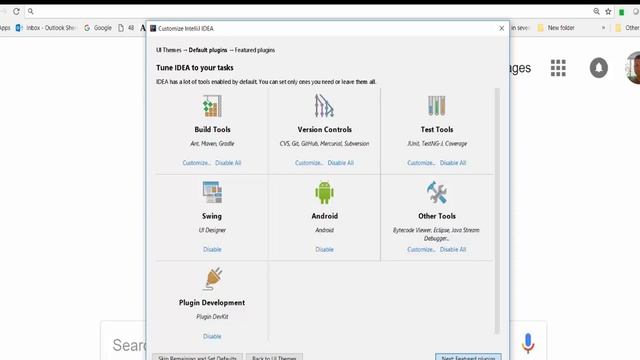The height and width of the screenshot is (360, 640).
Task: Click the green browser extension icon
Action: [622, 12]
